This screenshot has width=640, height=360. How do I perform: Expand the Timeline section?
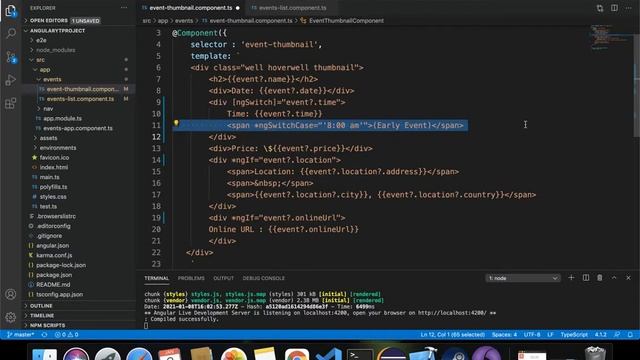(x=42, y=316)
